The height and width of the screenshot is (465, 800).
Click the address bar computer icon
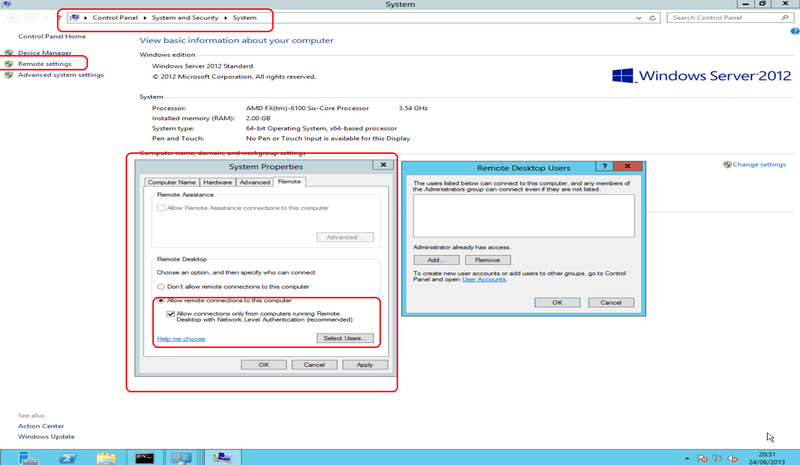click(x=74, y=17)
